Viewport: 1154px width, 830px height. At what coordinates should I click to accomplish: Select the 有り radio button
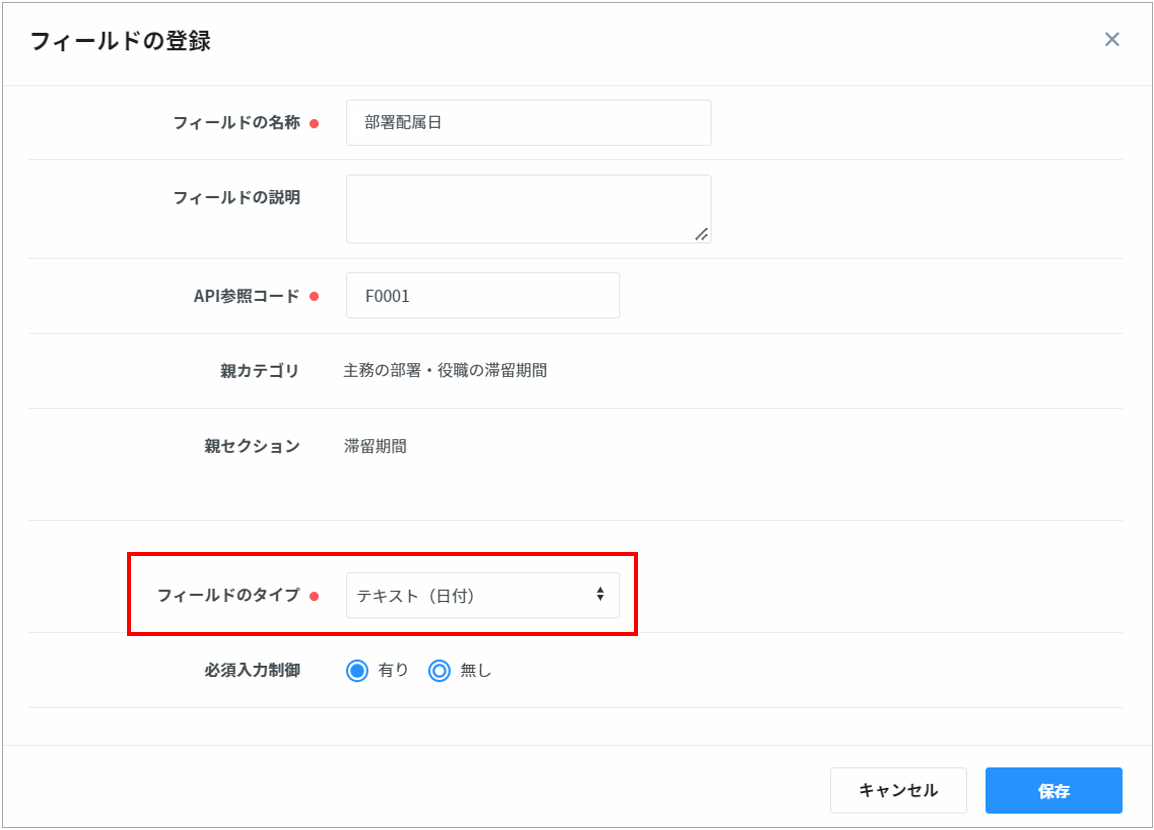coord(358,671)
